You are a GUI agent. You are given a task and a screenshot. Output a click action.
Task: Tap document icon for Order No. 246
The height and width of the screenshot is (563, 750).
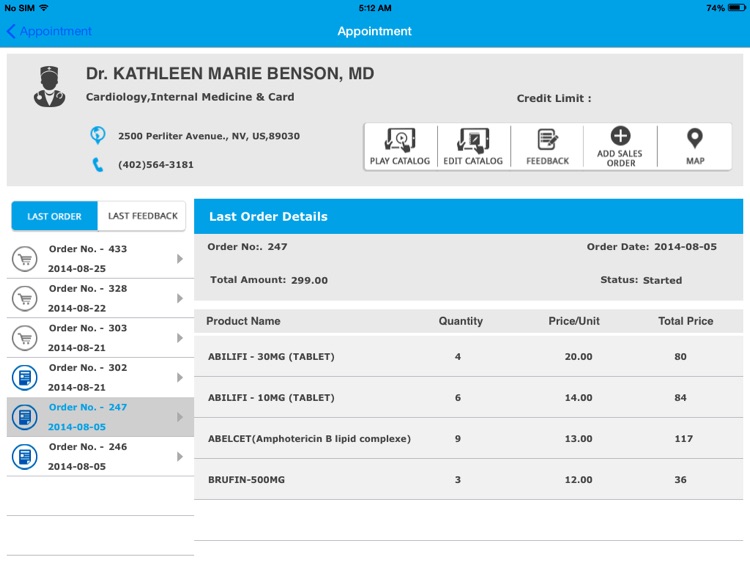click(25, 456)
